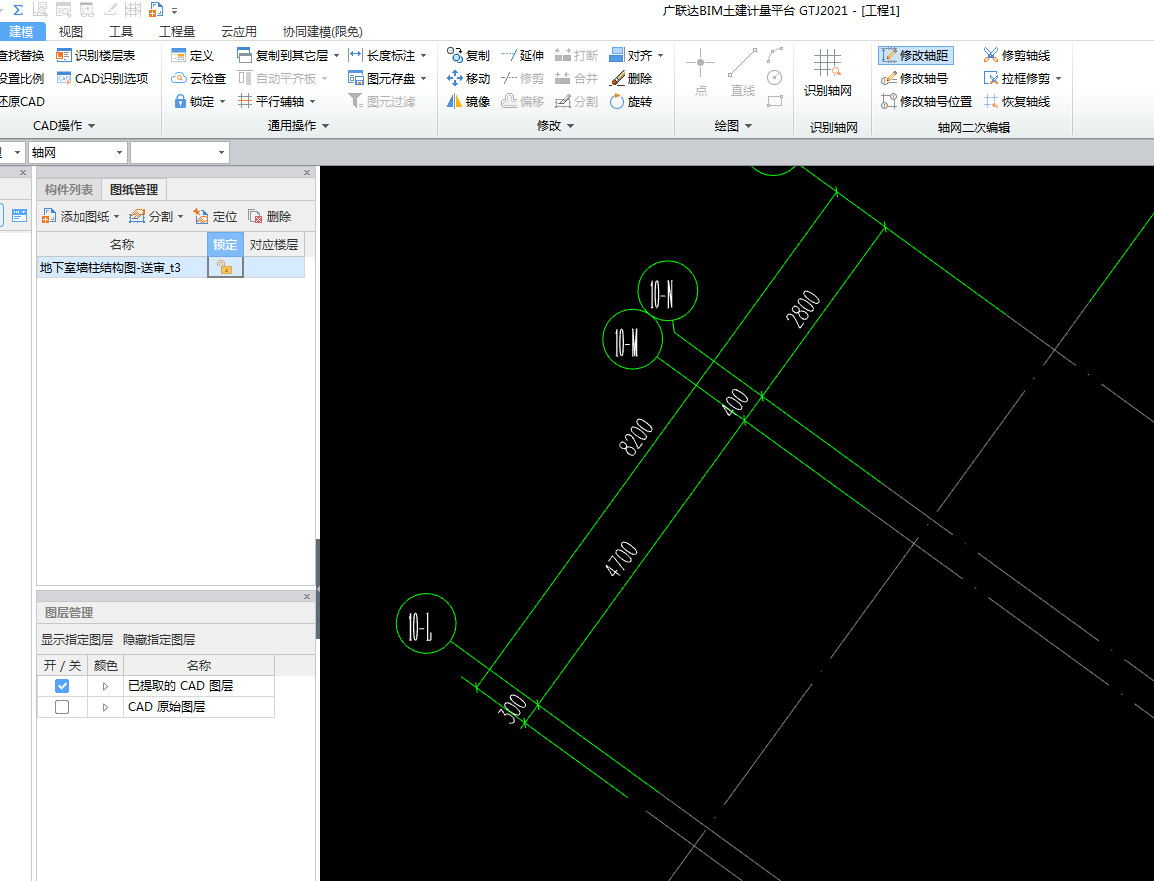This screenshot has width=1154, height=881.
Task: Click the 10-L axis bubble
Action: pyautogui.click(x=426, y=623)
